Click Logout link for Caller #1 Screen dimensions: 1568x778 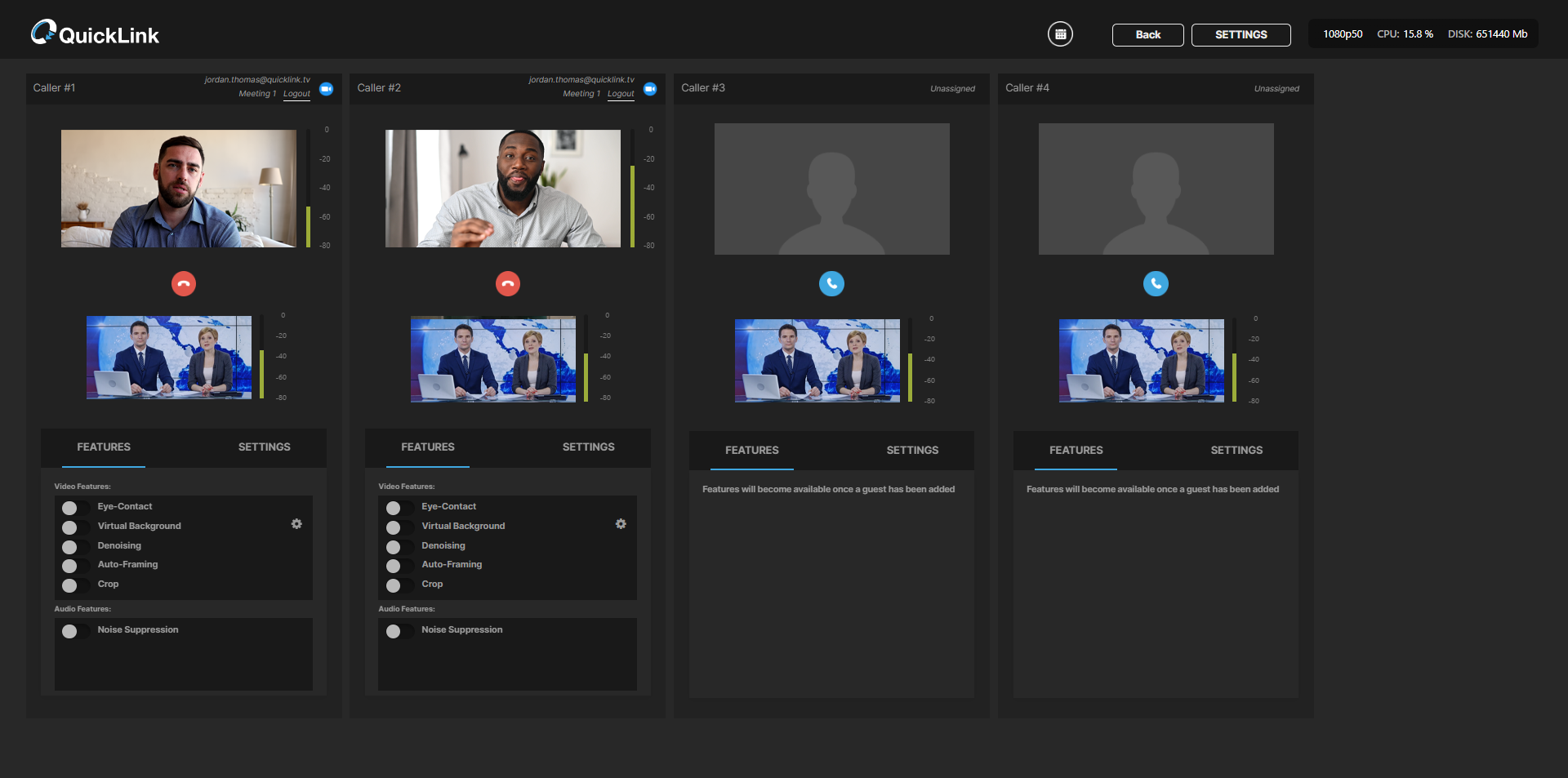(x=296, y=94)
